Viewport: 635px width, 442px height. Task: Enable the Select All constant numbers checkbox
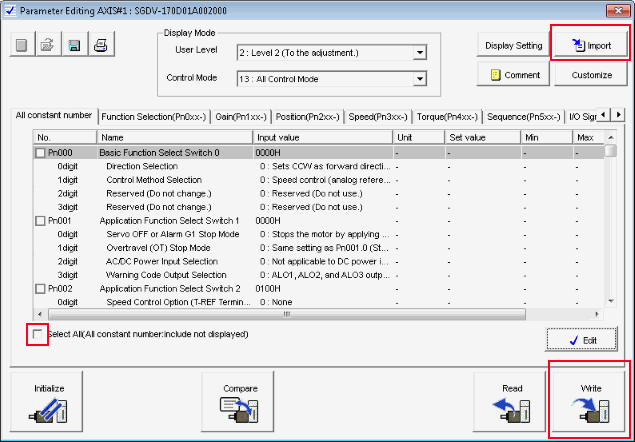(x=39, y=334)
